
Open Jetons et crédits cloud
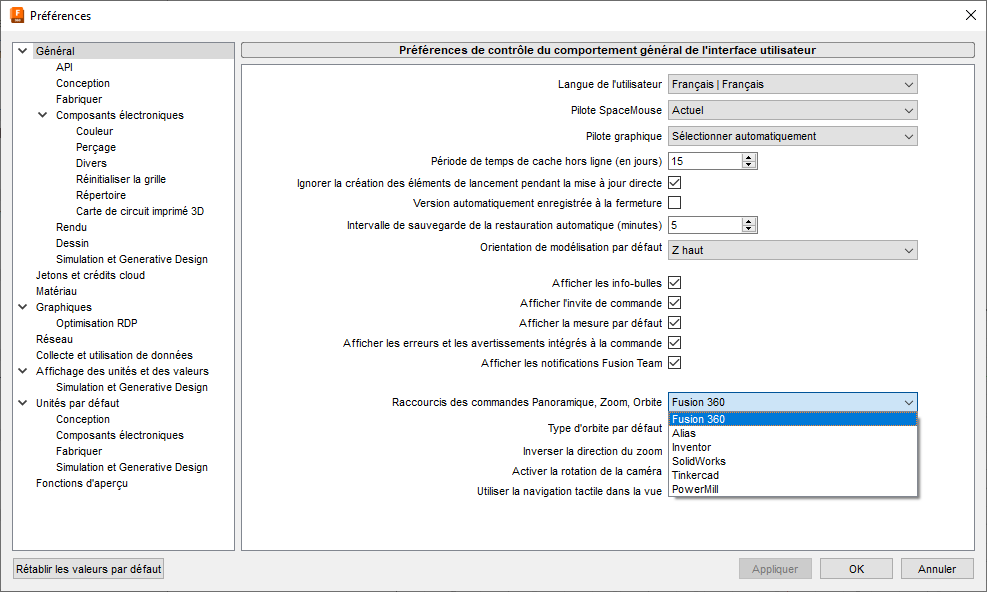[90, 275]
